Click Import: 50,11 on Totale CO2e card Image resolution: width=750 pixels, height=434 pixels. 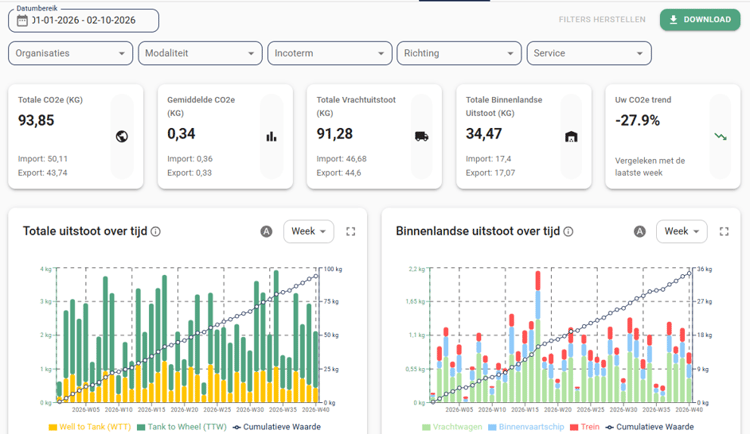coord(43,159)
